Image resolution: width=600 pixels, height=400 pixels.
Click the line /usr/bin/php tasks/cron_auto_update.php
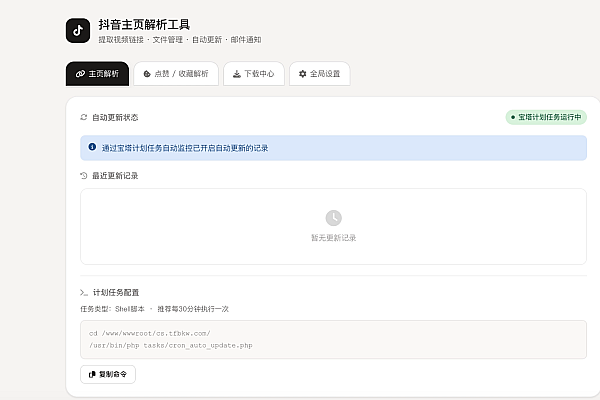tap(171, 345)
